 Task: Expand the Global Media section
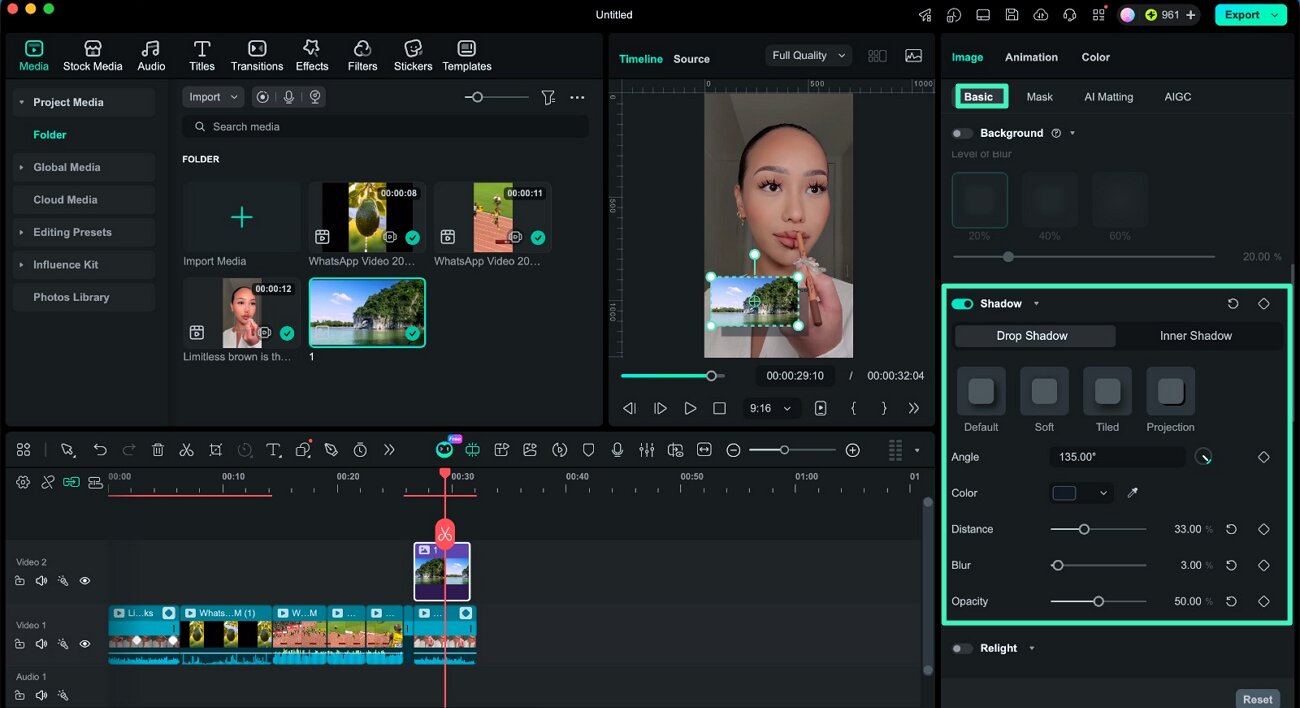point(21,167)
